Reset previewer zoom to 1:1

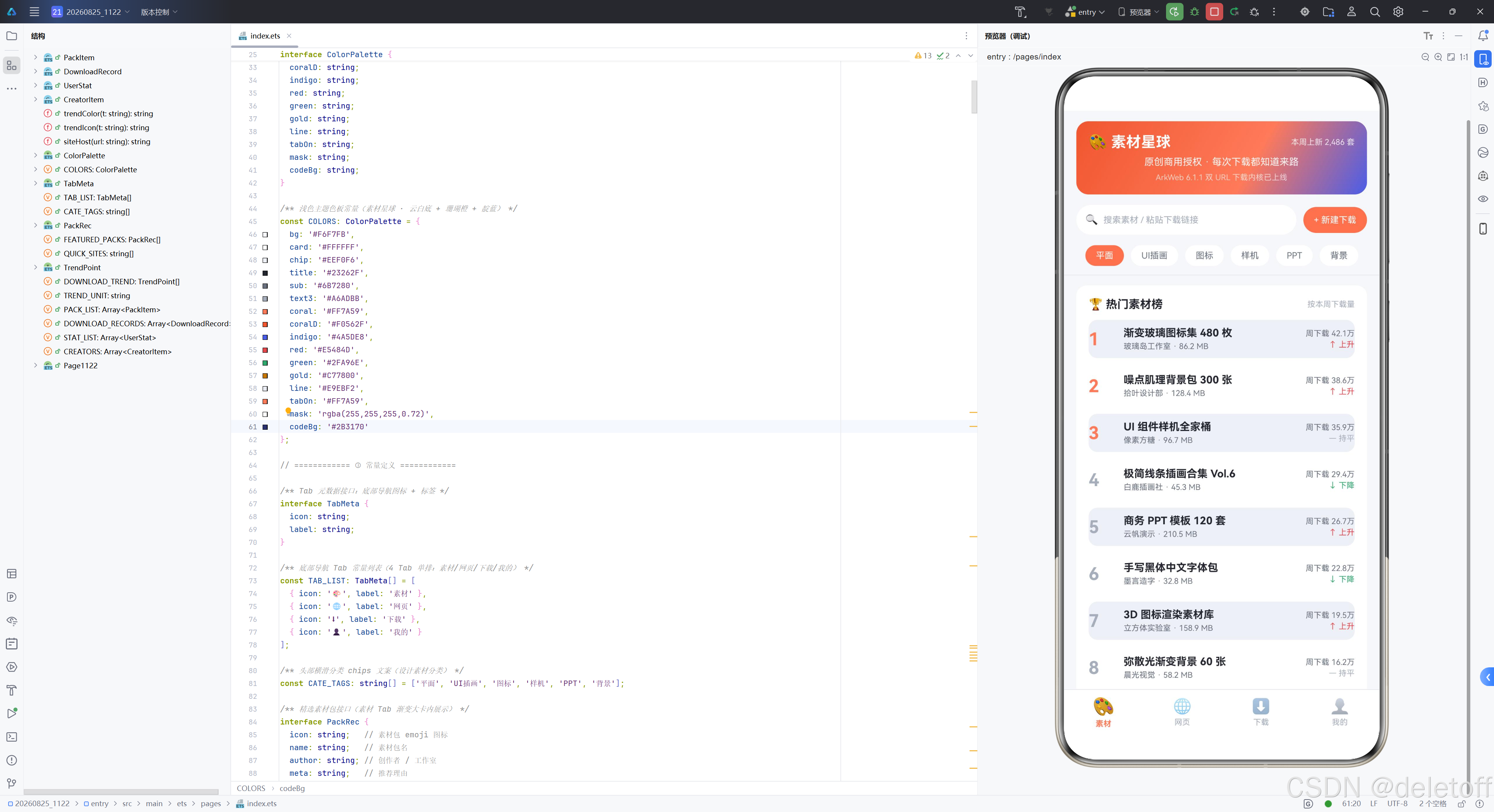(x=1464, y=57)
